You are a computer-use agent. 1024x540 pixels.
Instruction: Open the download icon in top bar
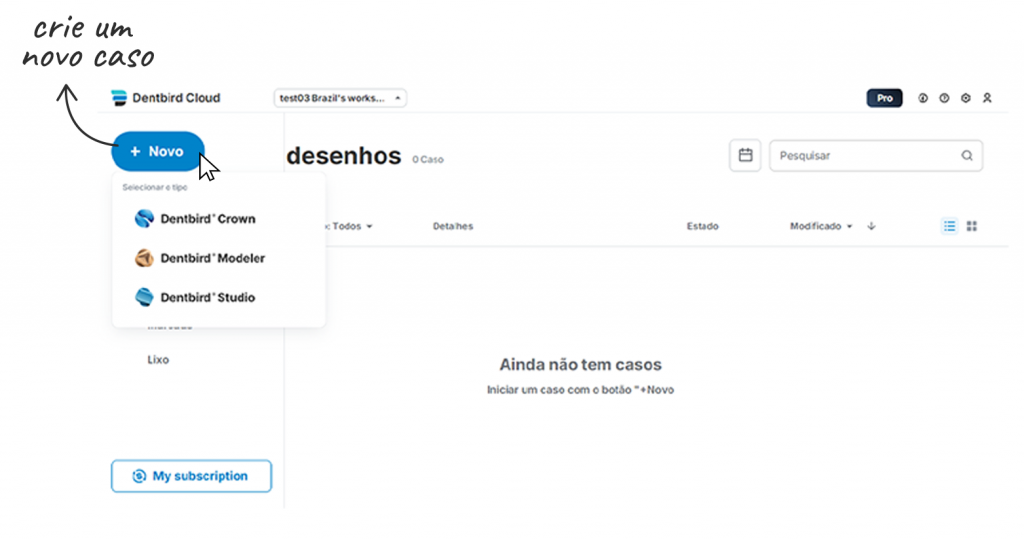coord(923,98)
